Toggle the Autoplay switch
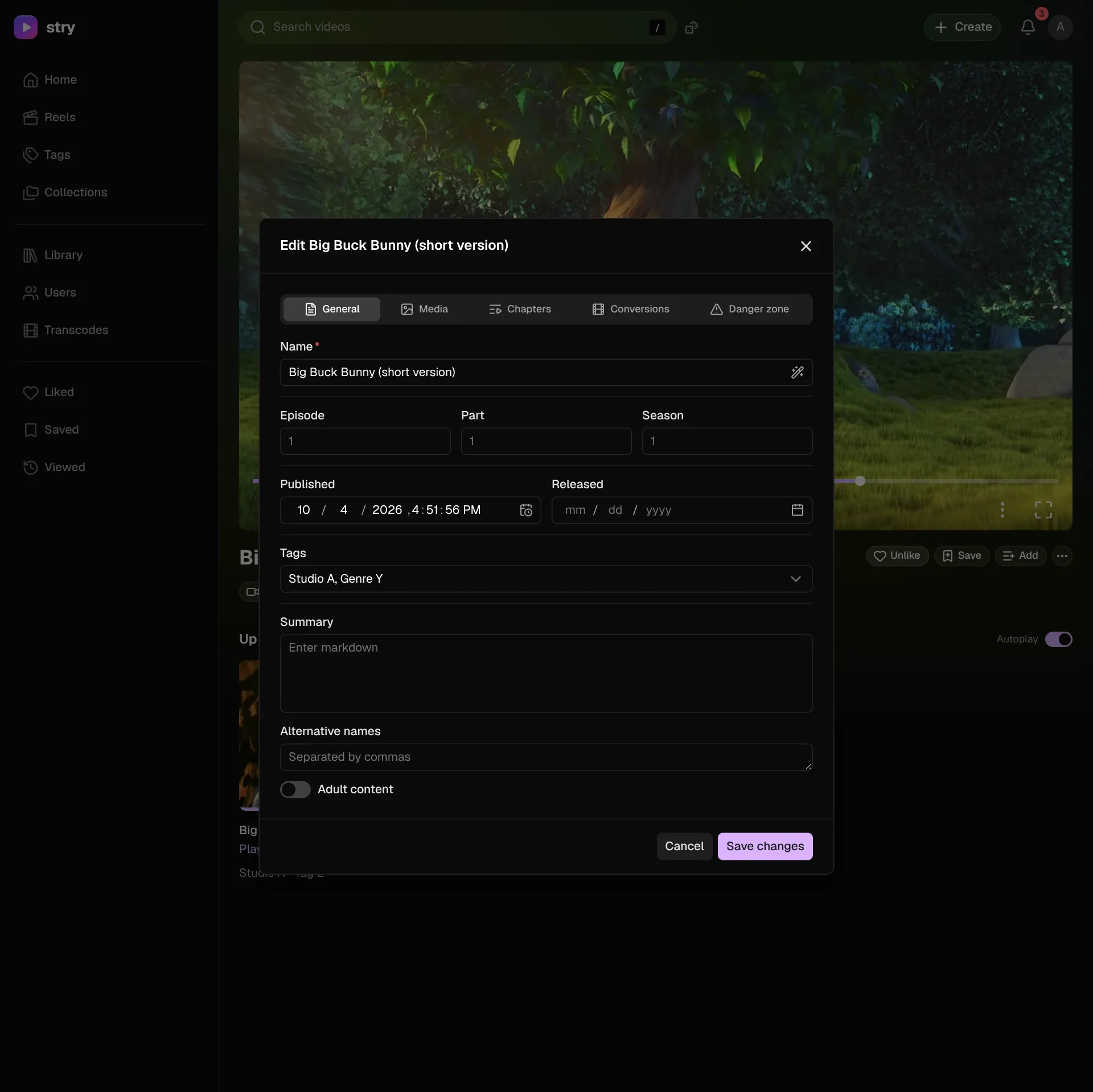Viewport: 1093px width, 1092px height. pos(1058,639)
